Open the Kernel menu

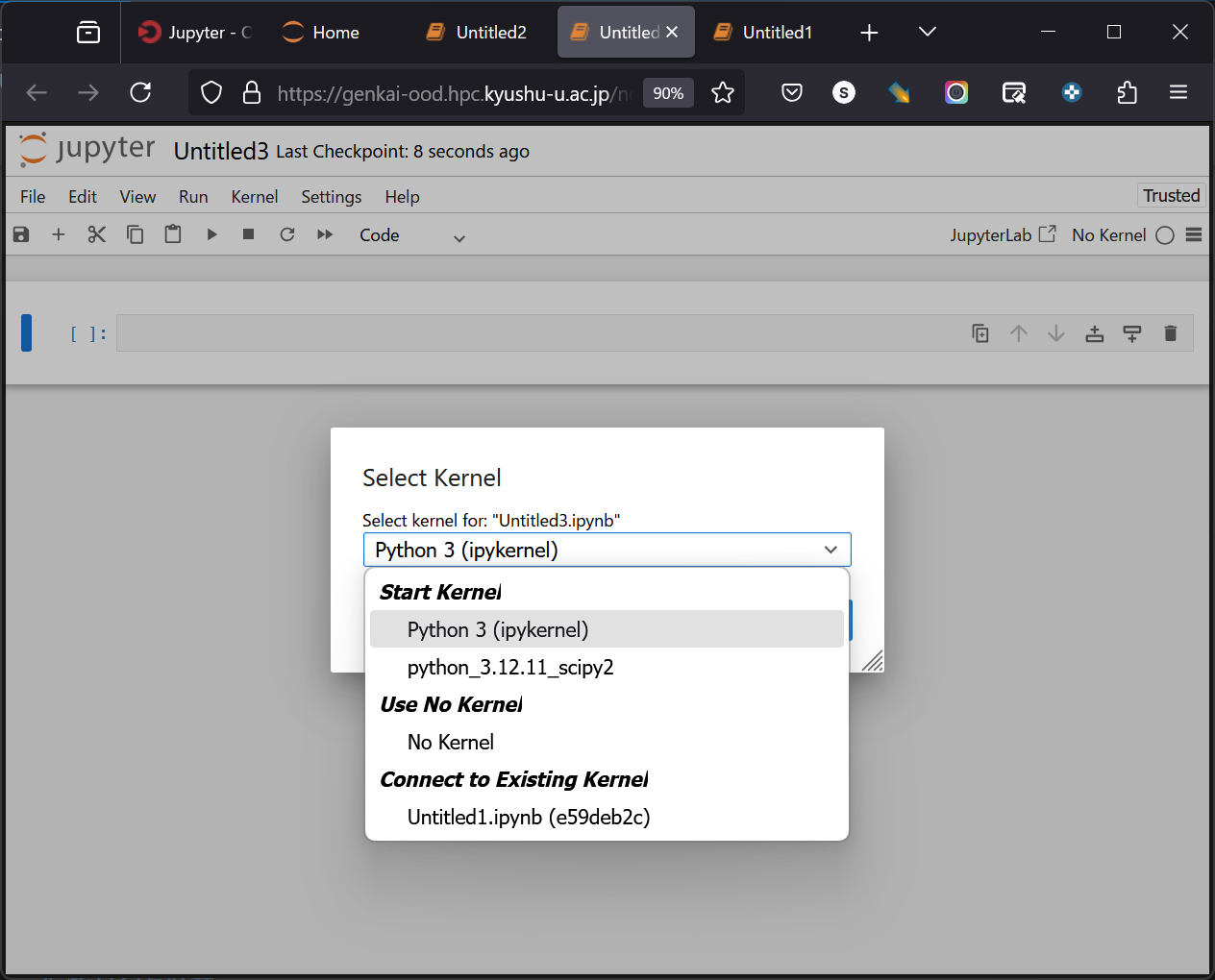(x=255, y=196)
